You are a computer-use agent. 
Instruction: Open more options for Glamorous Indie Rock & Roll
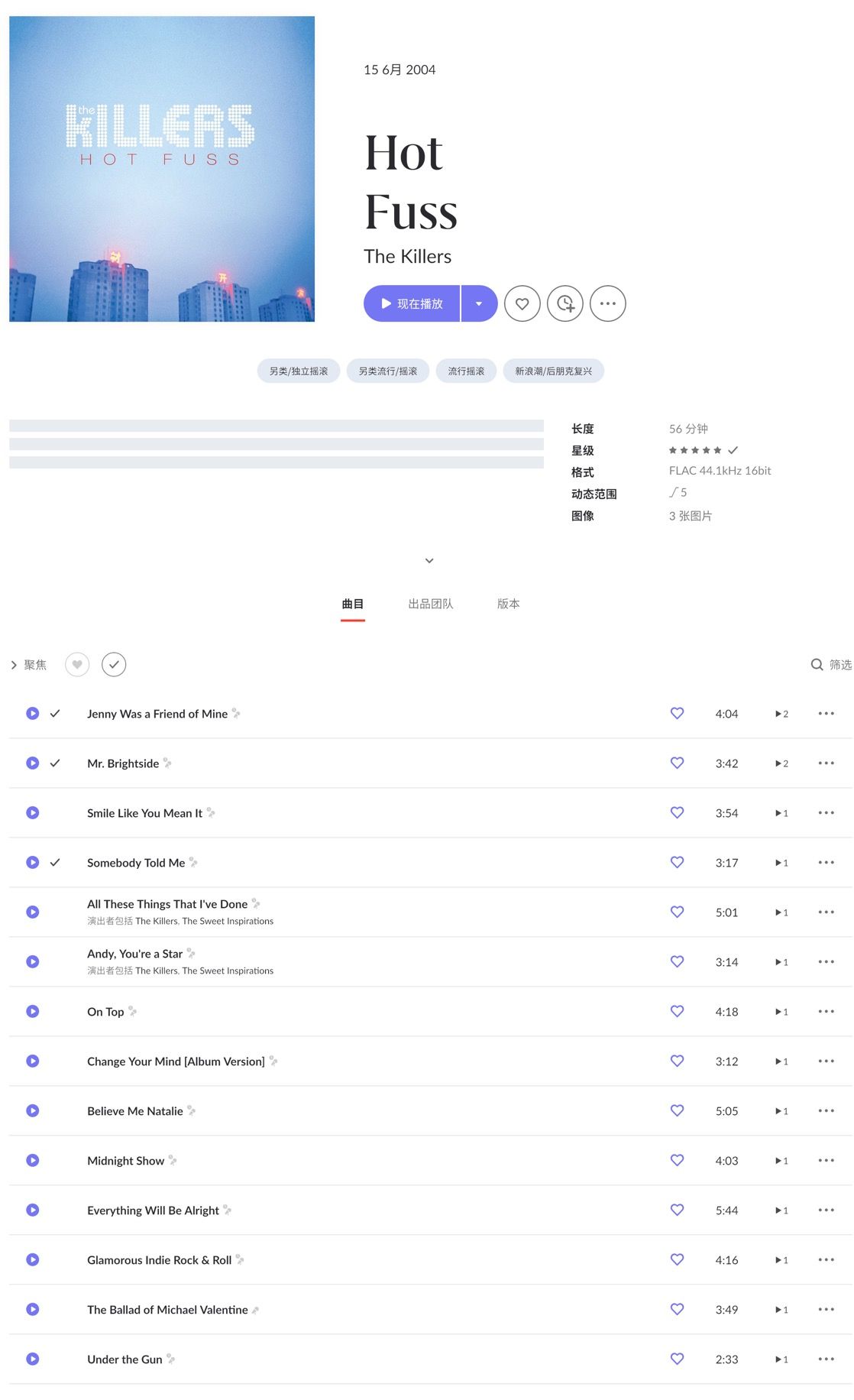pos(826,1259)
